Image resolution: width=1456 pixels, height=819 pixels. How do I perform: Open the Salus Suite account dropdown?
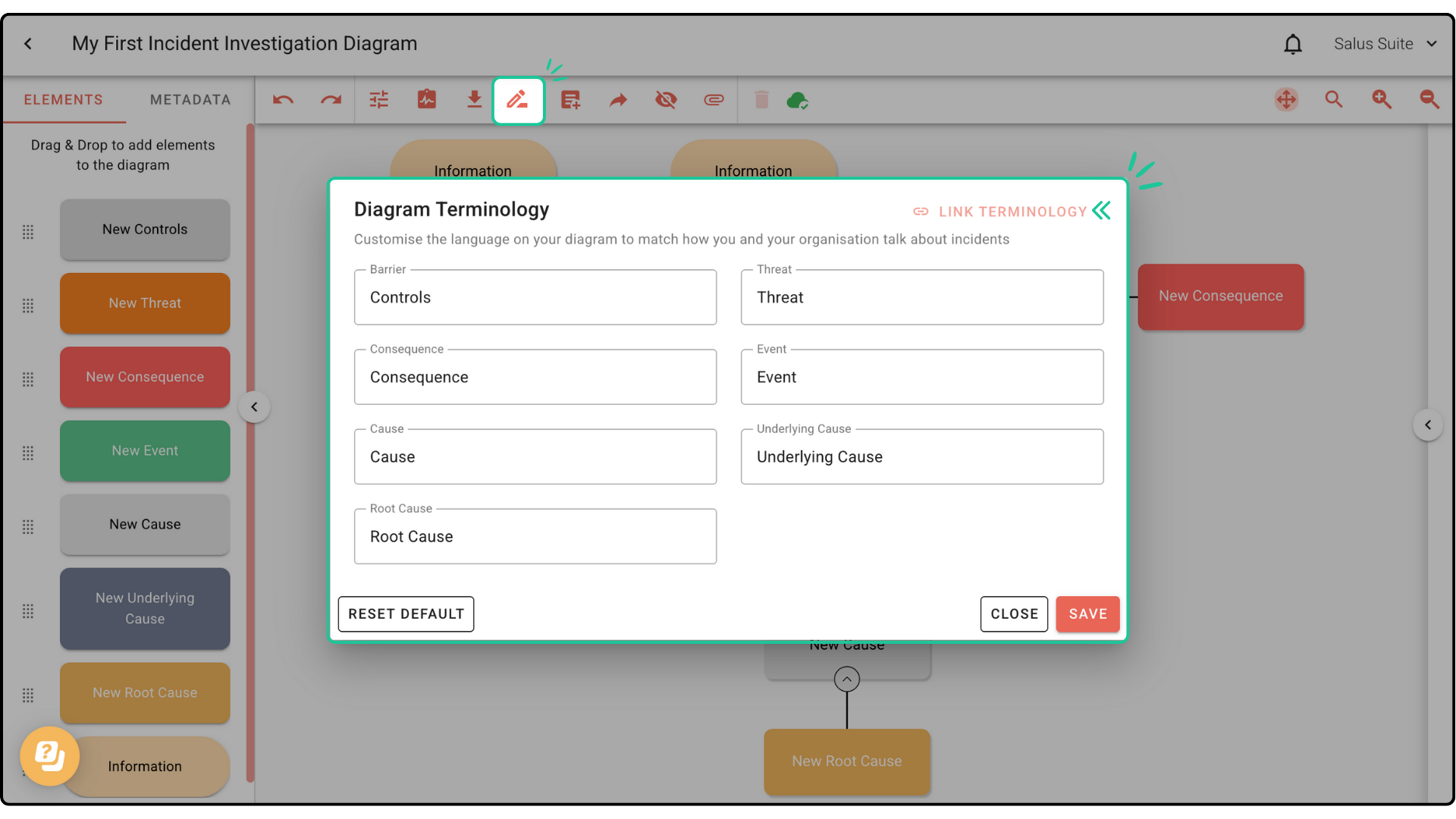click(x=1385, y=44)
